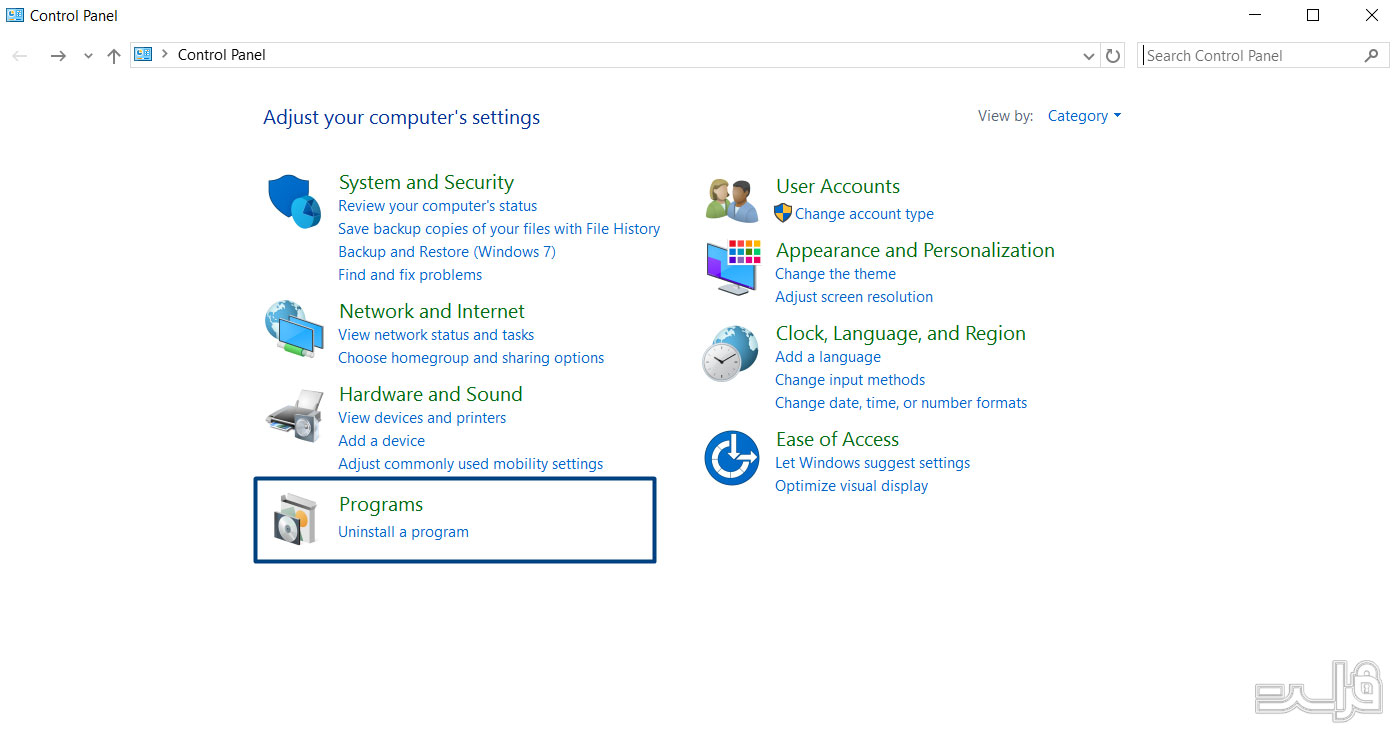Viewport: 1398px width, 734px height.
Task: Click Let Windows suggest settings
Action: pyautogui.click(x=872, y=463)
